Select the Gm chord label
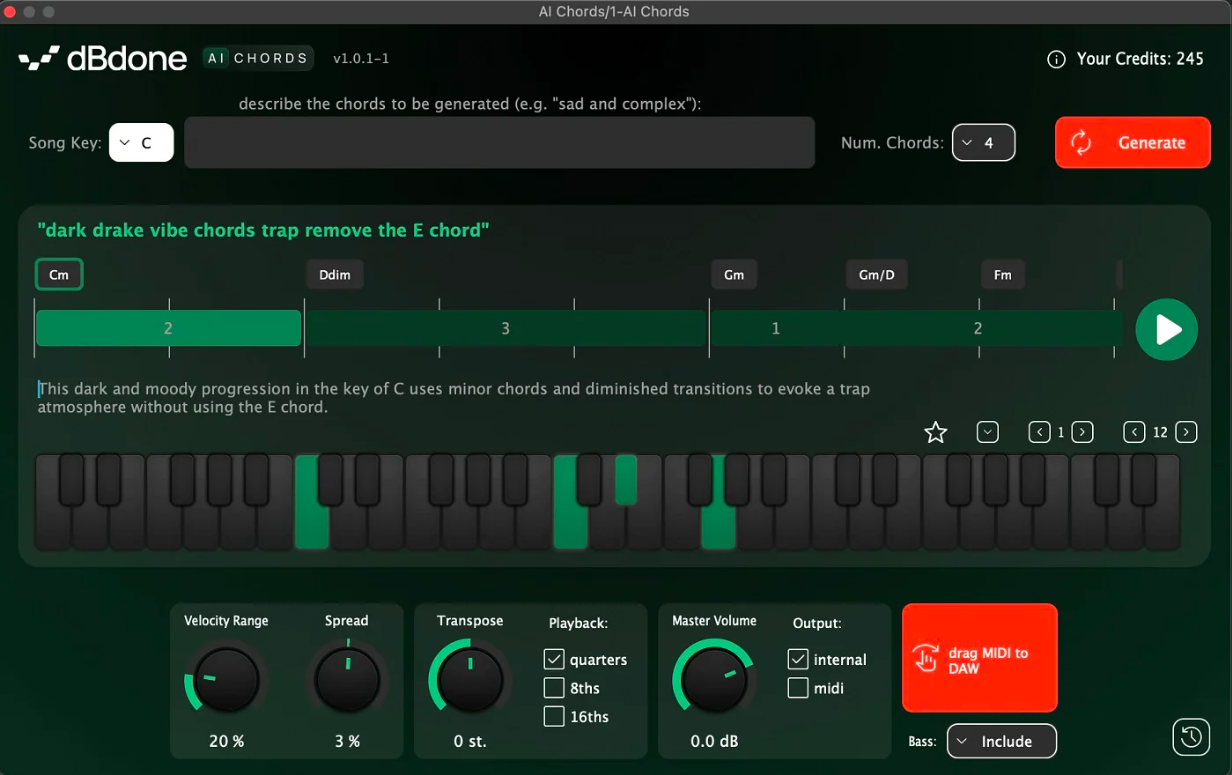 (734, 274)
